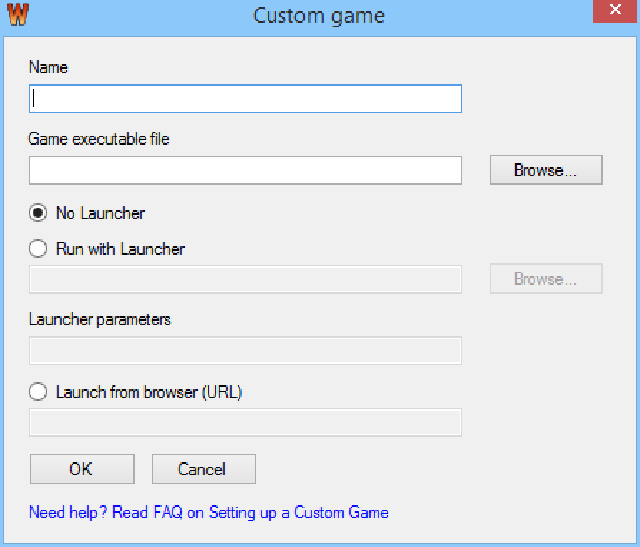Enable the Run with Launcher option
The width and height of the screenshot is (640, 547).
(39, 249)
